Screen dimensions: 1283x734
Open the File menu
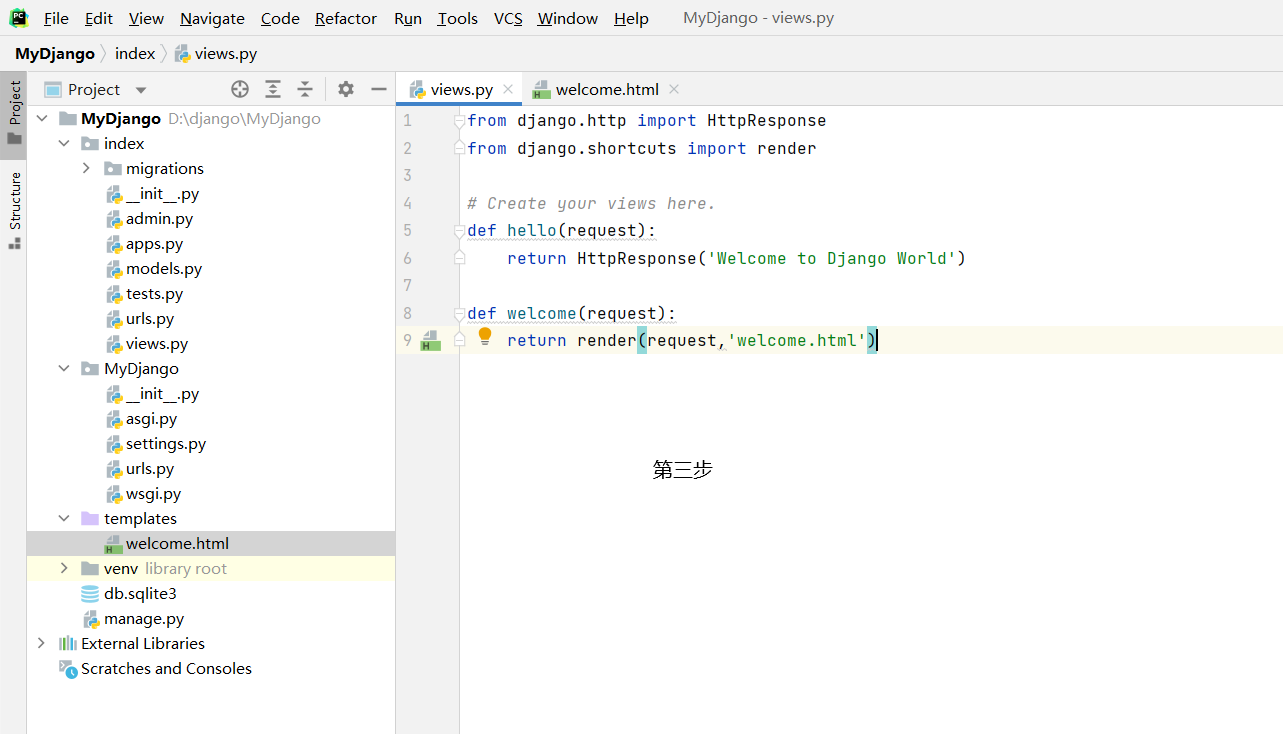pos(56,18)
